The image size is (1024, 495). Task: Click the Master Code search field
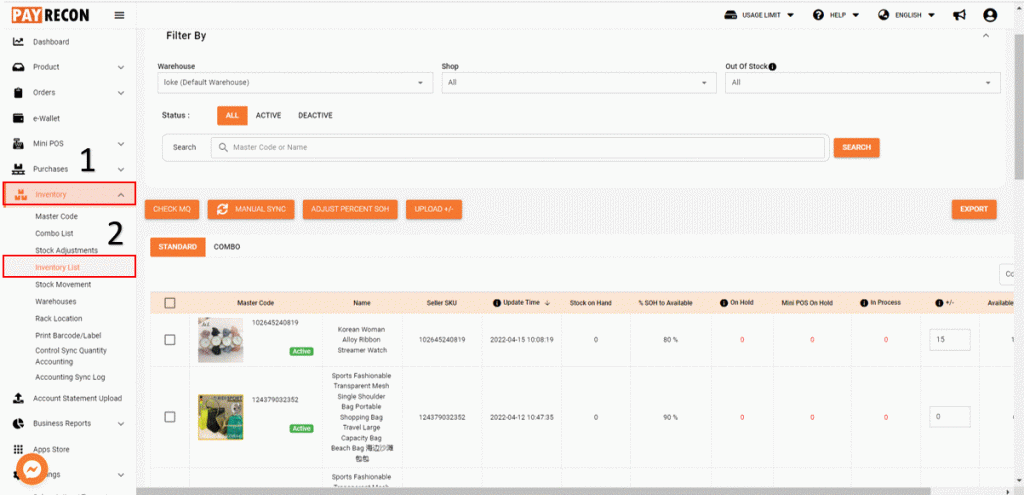(x=517, y=148)
